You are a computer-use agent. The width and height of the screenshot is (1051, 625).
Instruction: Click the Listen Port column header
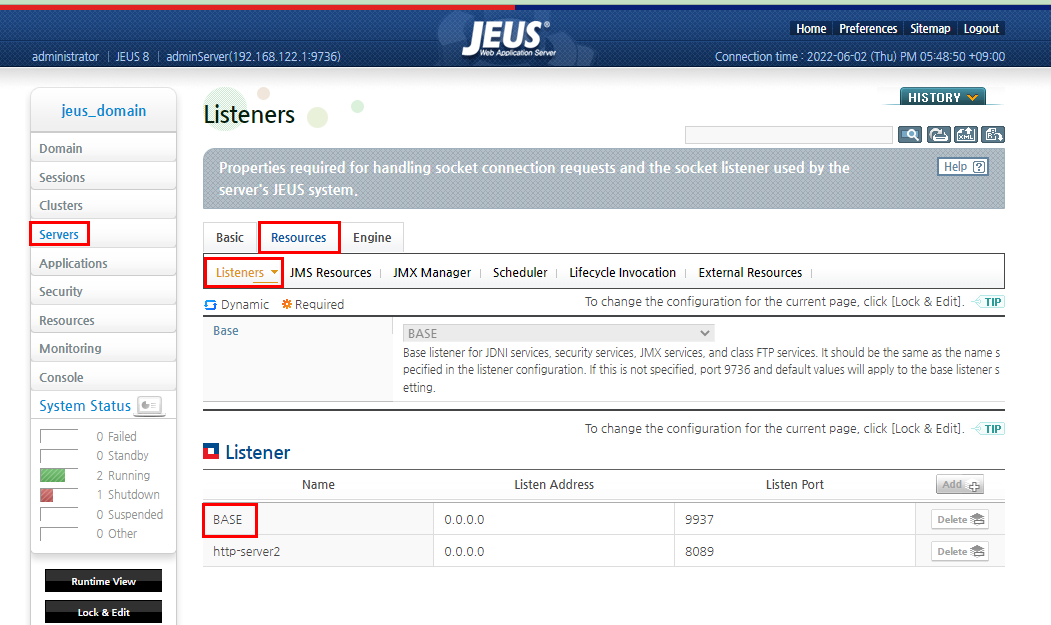(x=795, y=484)
